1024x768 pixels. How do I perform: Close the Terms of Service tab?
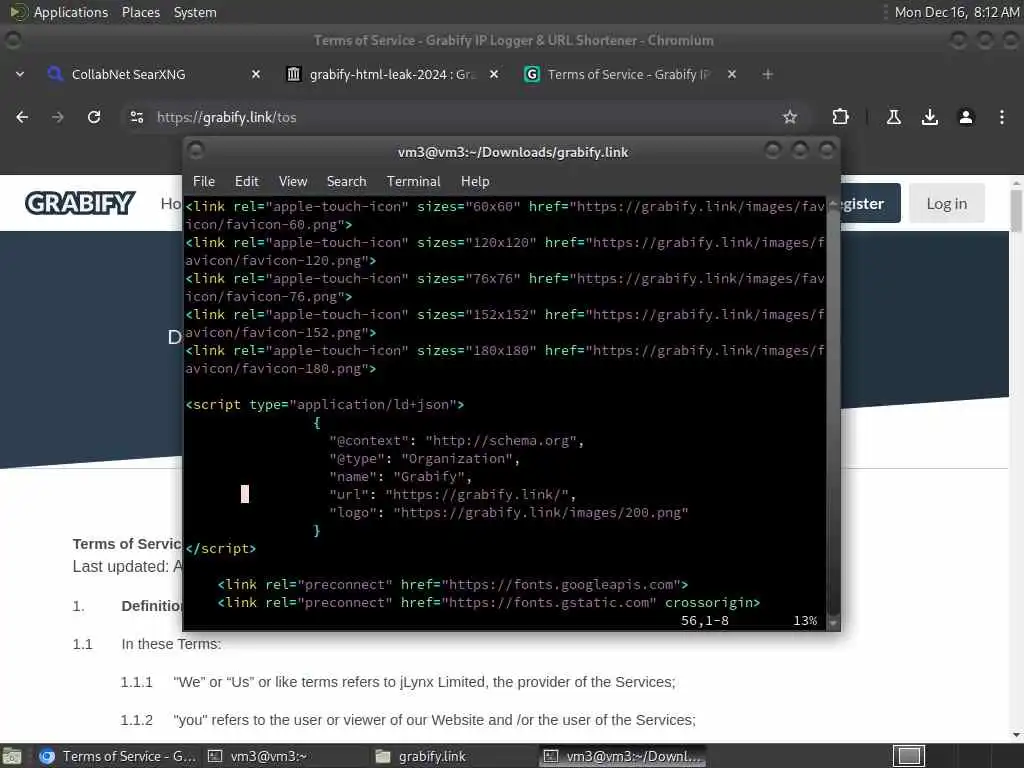[731, 74]
